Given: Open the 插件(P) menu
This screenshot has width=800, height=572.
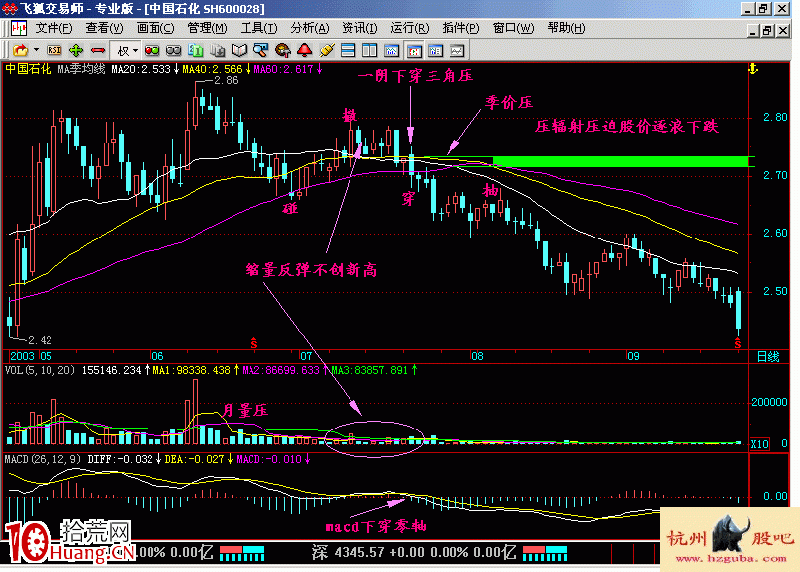Looking at the screenshot, I should pos(461,28).
